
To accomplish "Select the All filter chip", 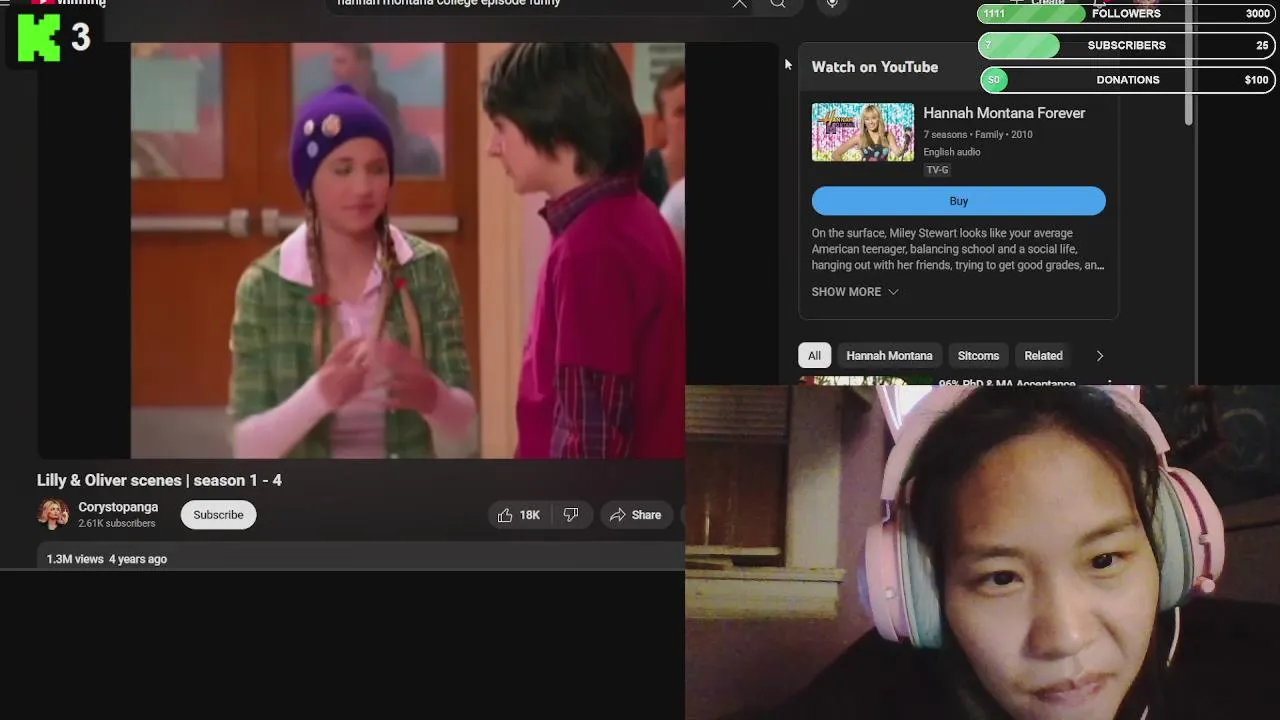I will coord(814,356).
